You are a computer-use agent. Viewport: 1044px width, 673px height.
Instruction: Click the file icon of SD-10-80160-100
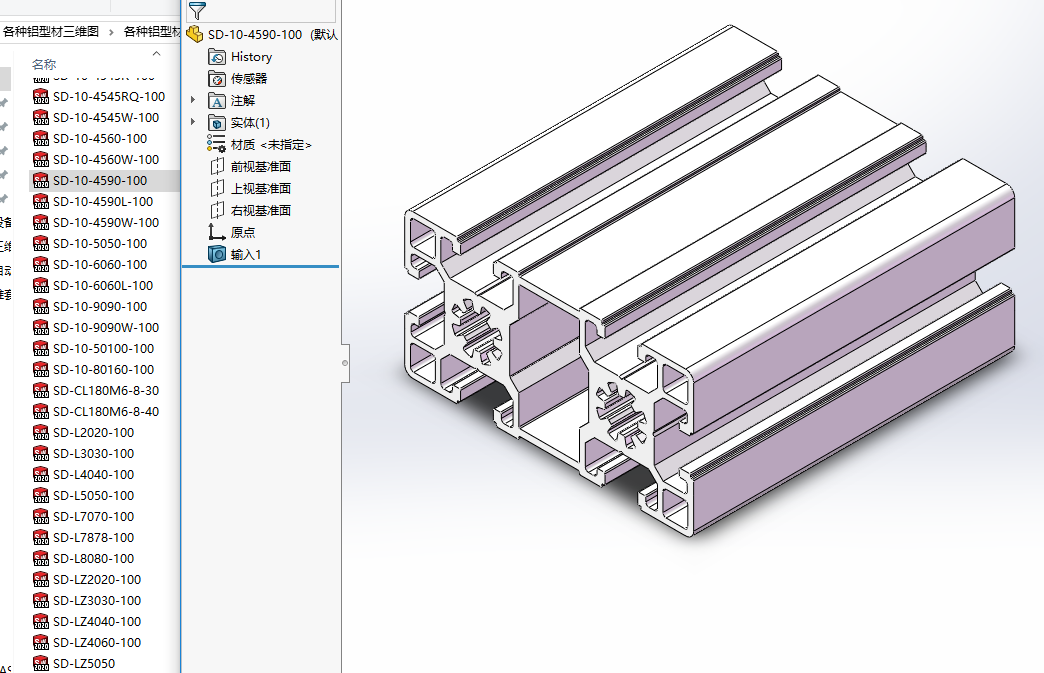(41, 370)
